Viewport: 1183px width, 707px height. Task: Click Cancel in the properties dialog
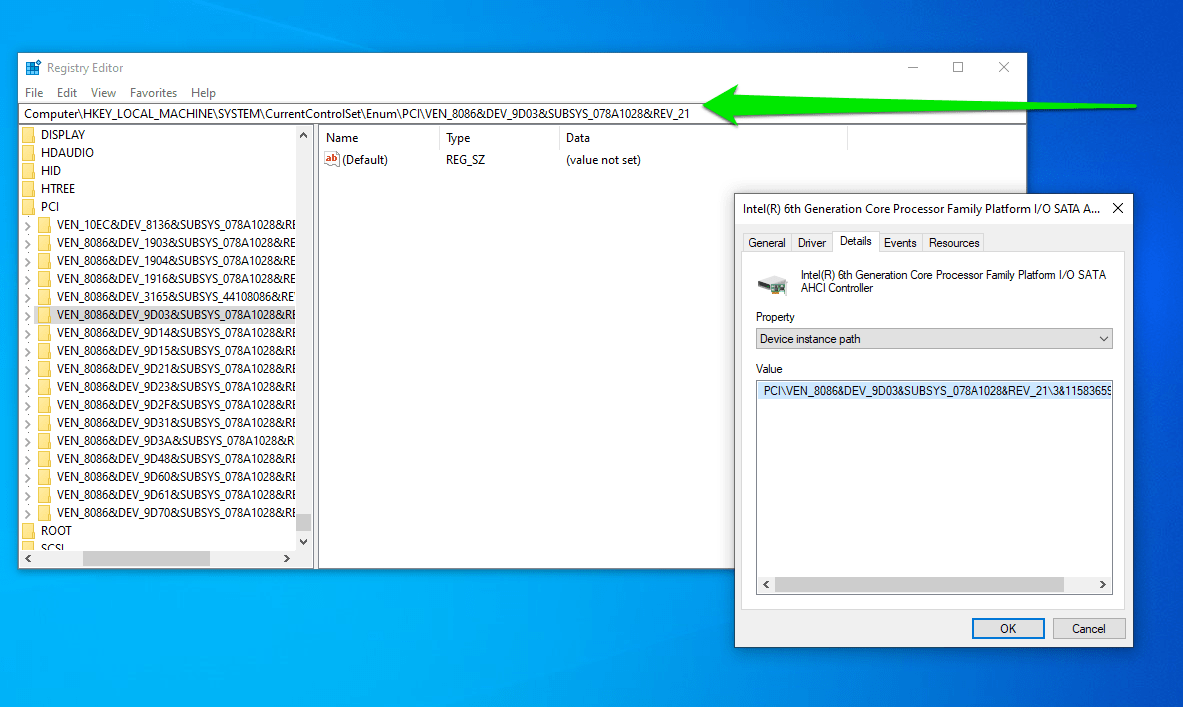pos(1089,629)
